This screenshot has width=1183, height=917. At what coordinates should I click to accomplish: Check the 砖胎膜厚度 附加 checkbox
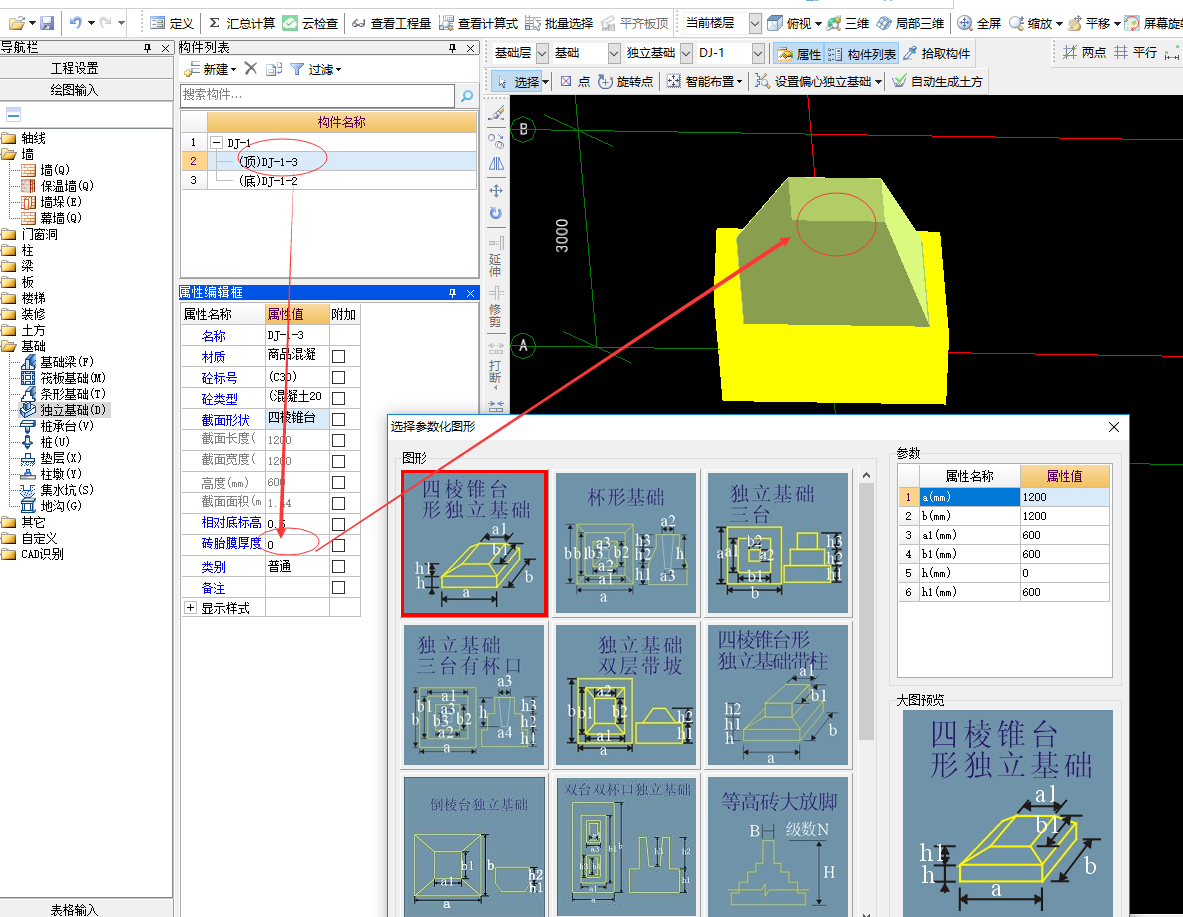[x=339, y=545]
